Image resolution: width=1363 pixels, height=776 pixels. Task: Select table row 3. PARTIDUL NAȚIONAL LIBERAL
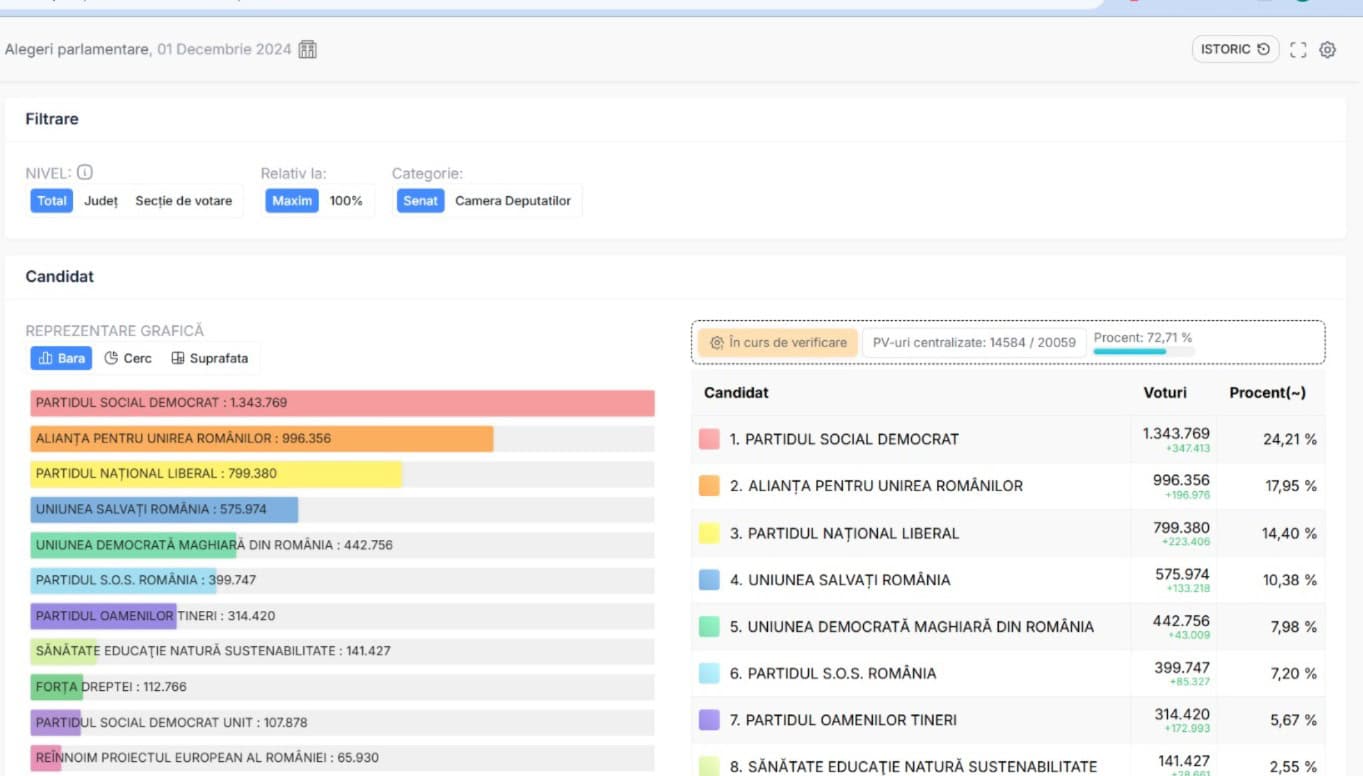[1008, 533]
